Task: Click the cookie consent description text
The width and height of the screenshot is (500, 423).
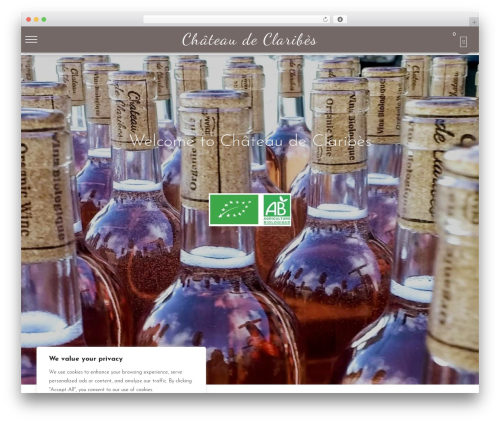Action: click(x=120, y=380)
